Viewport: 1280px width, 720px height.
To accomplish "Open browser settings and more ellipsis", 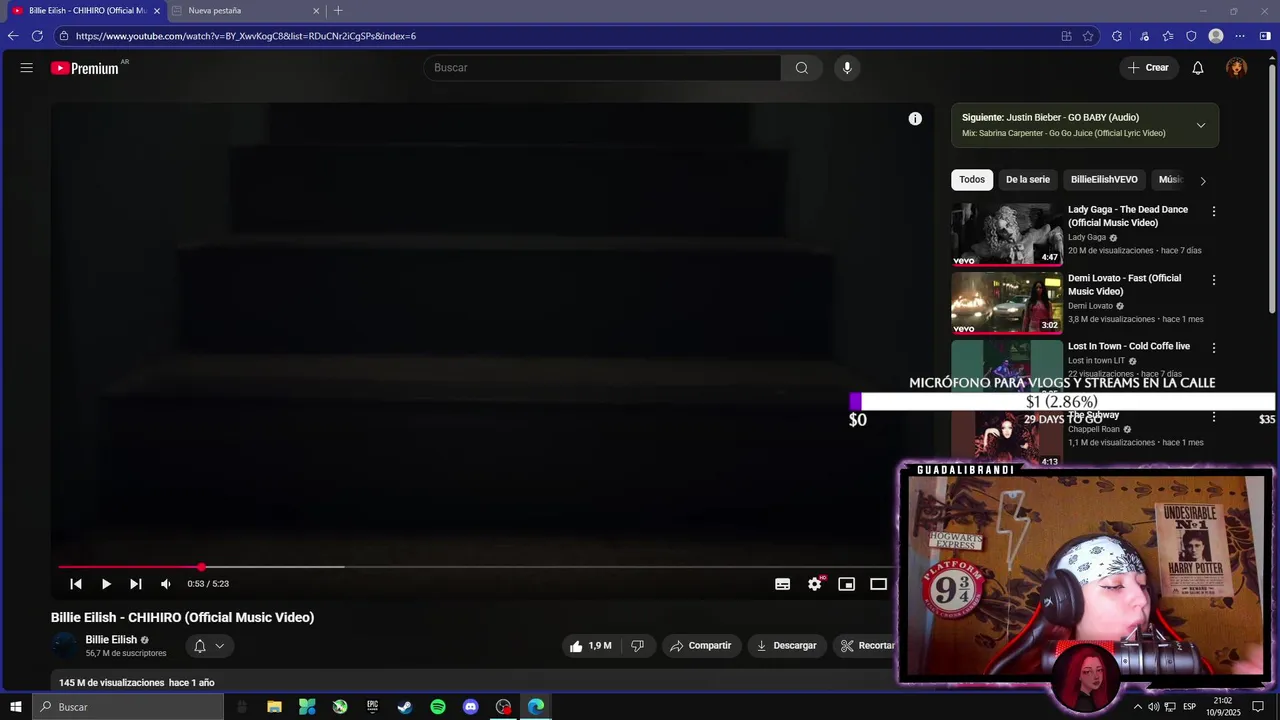I will click(x=1240, y=36).
